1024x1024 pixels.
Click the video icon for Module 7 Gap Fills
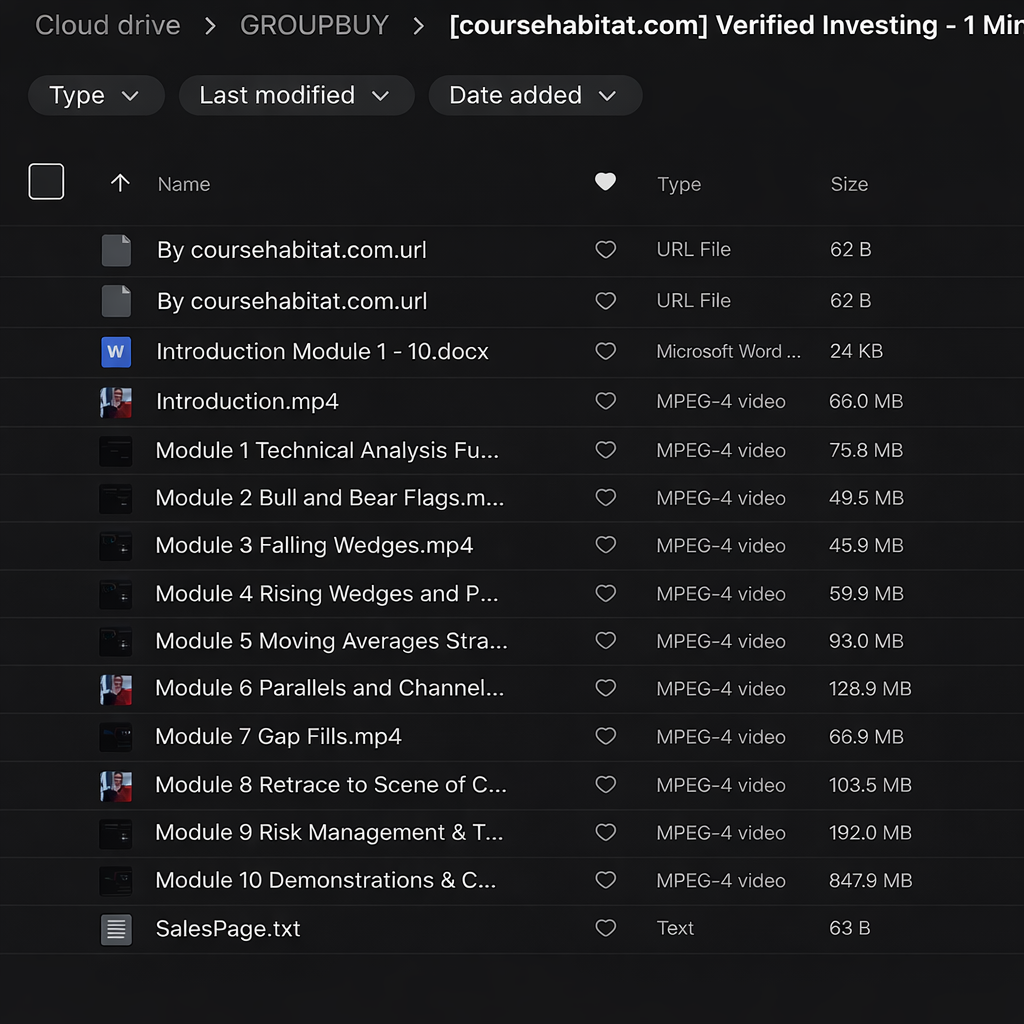(116, 737)
